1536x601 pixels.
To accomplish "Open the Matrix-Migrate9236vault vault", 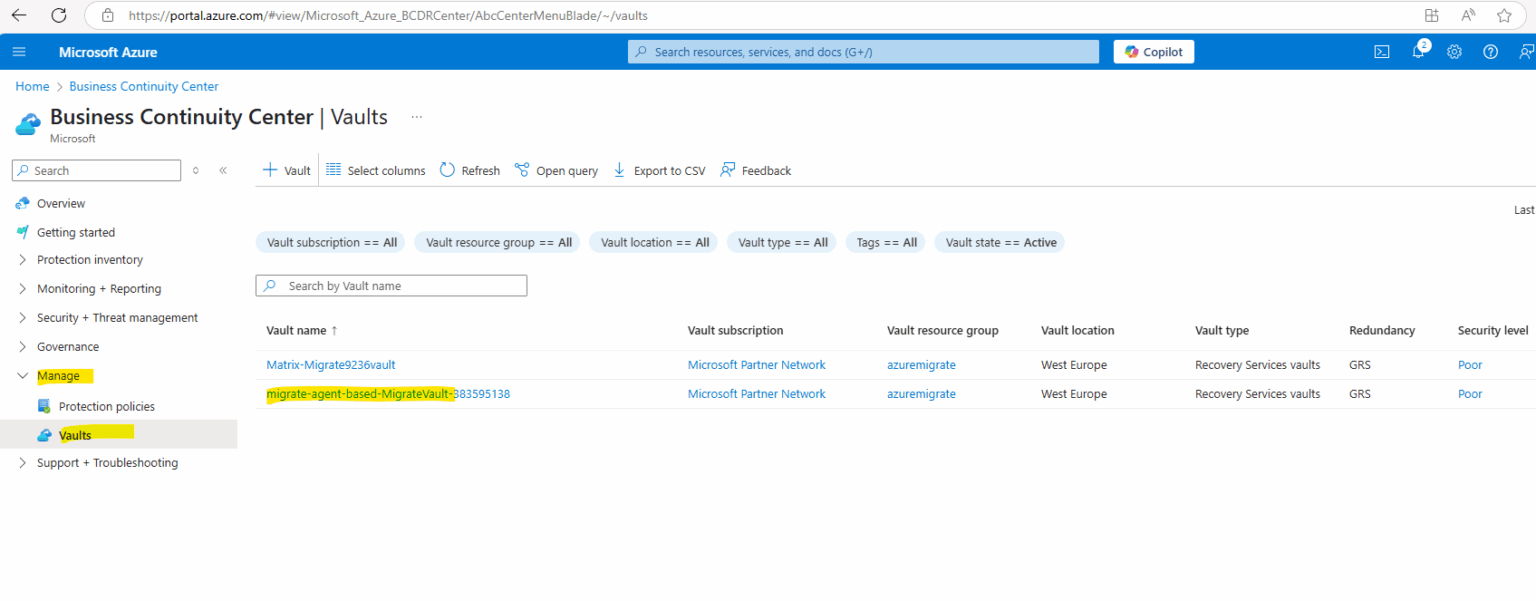I will pos(330,364).
